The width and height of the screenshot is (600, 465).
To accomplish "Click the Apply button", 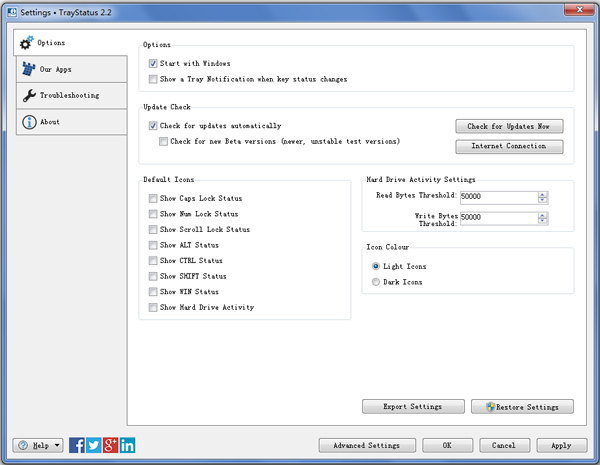I will click(x=562, y=445).
